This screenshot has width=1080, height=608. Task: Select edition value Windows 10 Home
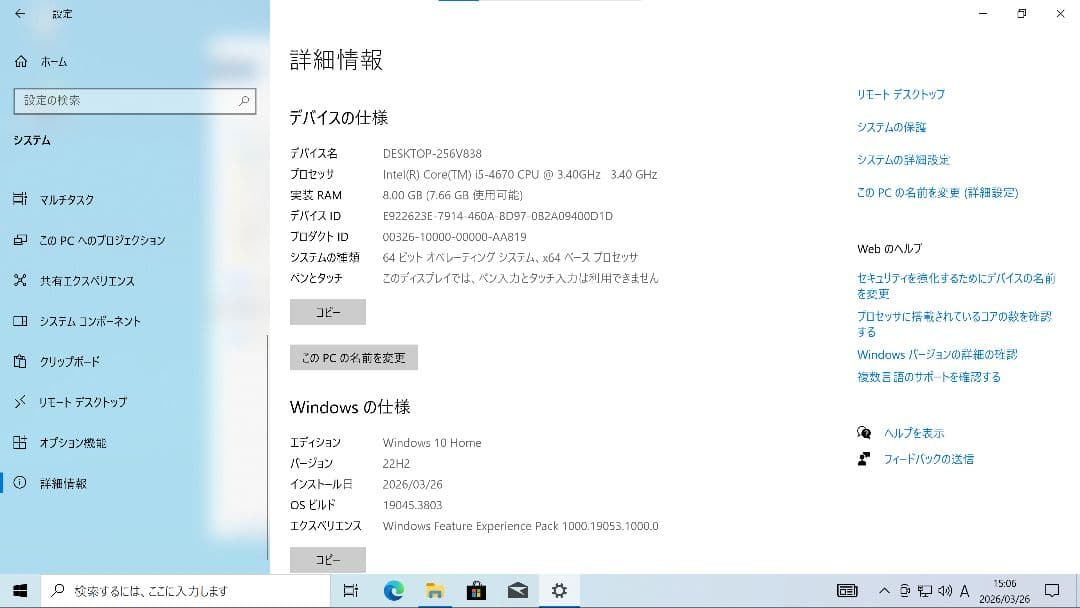(x=432, y=443)
